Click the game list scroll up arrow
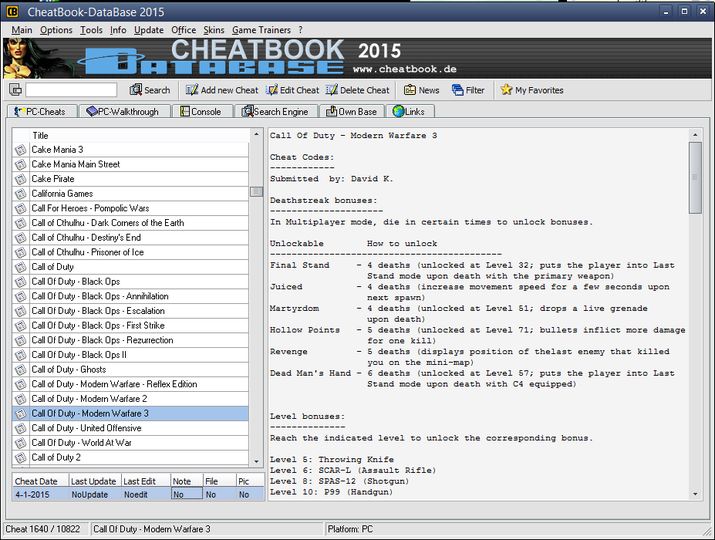The height and width of the screenshot is (540, 715). click(x=256, y=134)
